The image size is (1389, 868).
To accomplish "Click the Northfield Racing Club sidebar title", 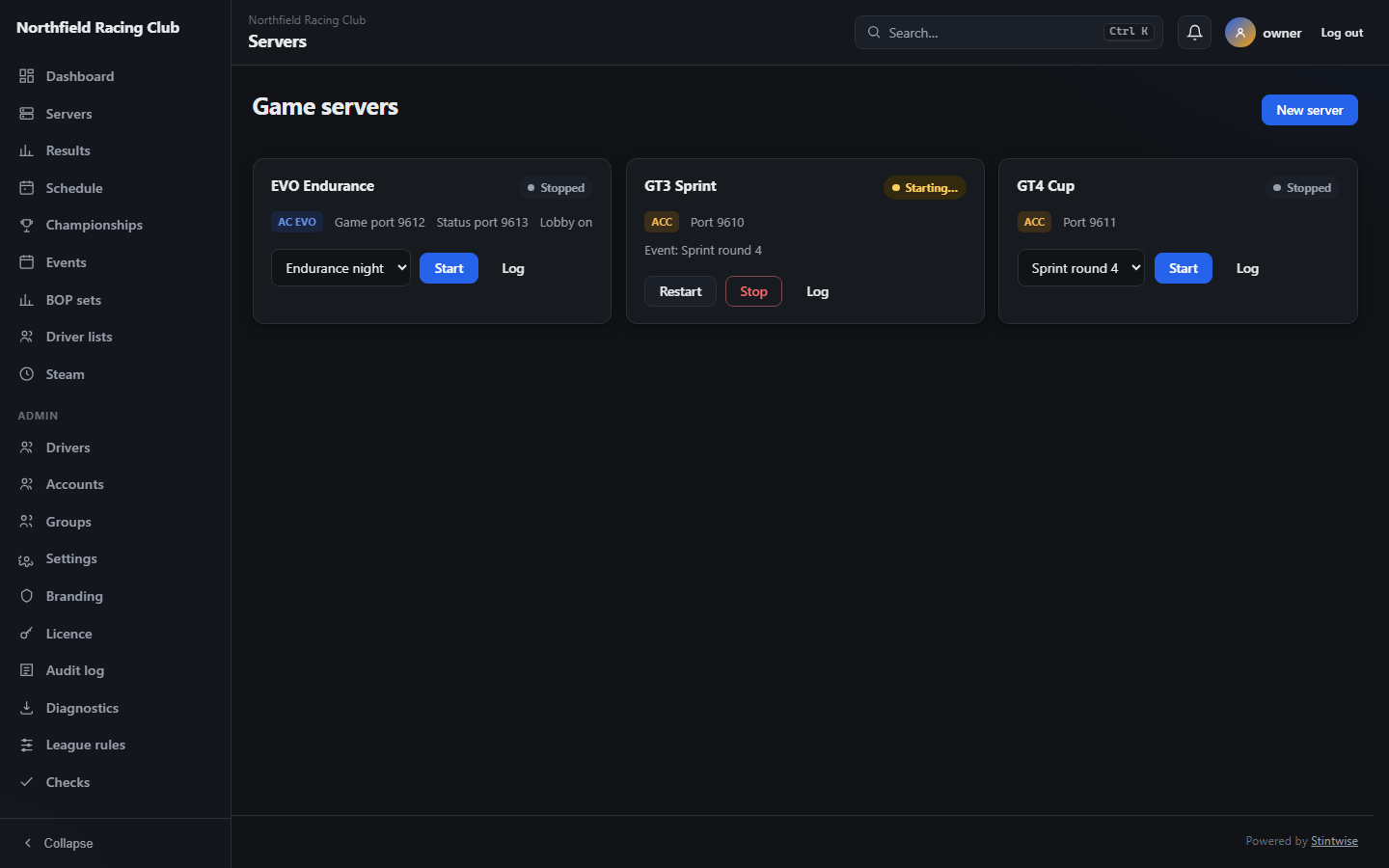I will (x=98, y=28).
